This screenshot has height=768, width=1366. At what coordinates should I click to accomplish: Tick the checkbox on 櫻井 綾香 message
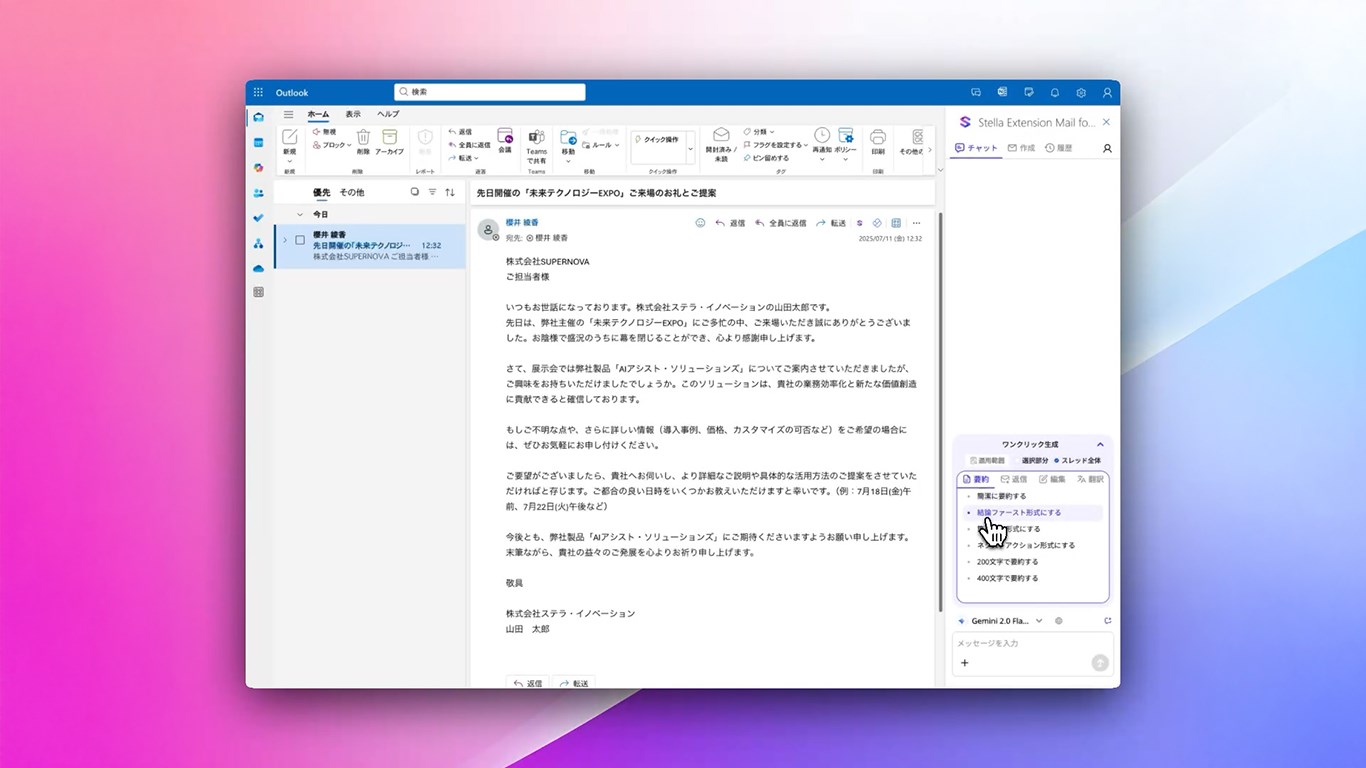(x=300, y=240)
